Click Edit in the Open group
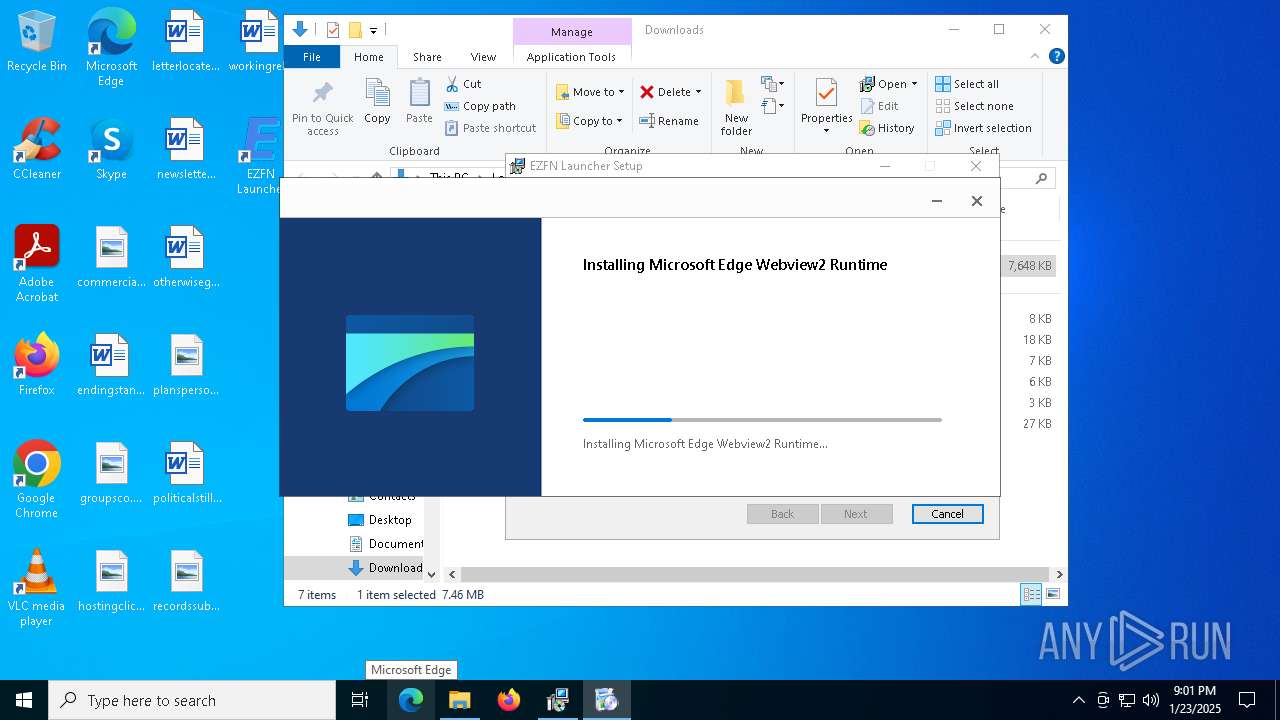The width and height of the screenshot is (1280, 720). tap(879, 106)
